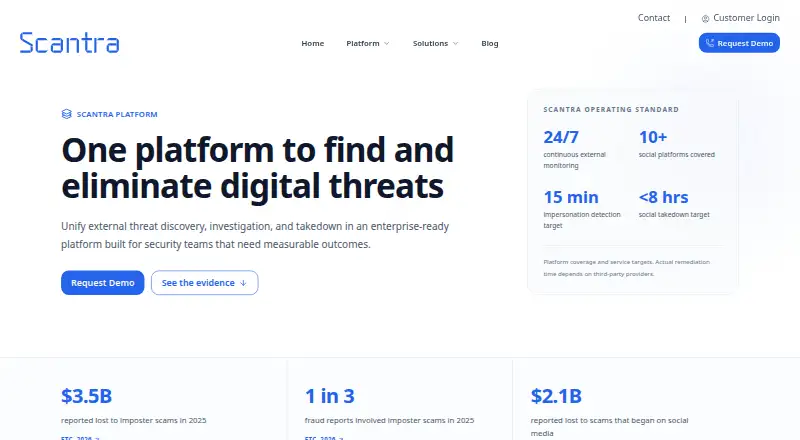Click the phone icon in Request Demo
The image size is (800, 440).
(710, 43)
